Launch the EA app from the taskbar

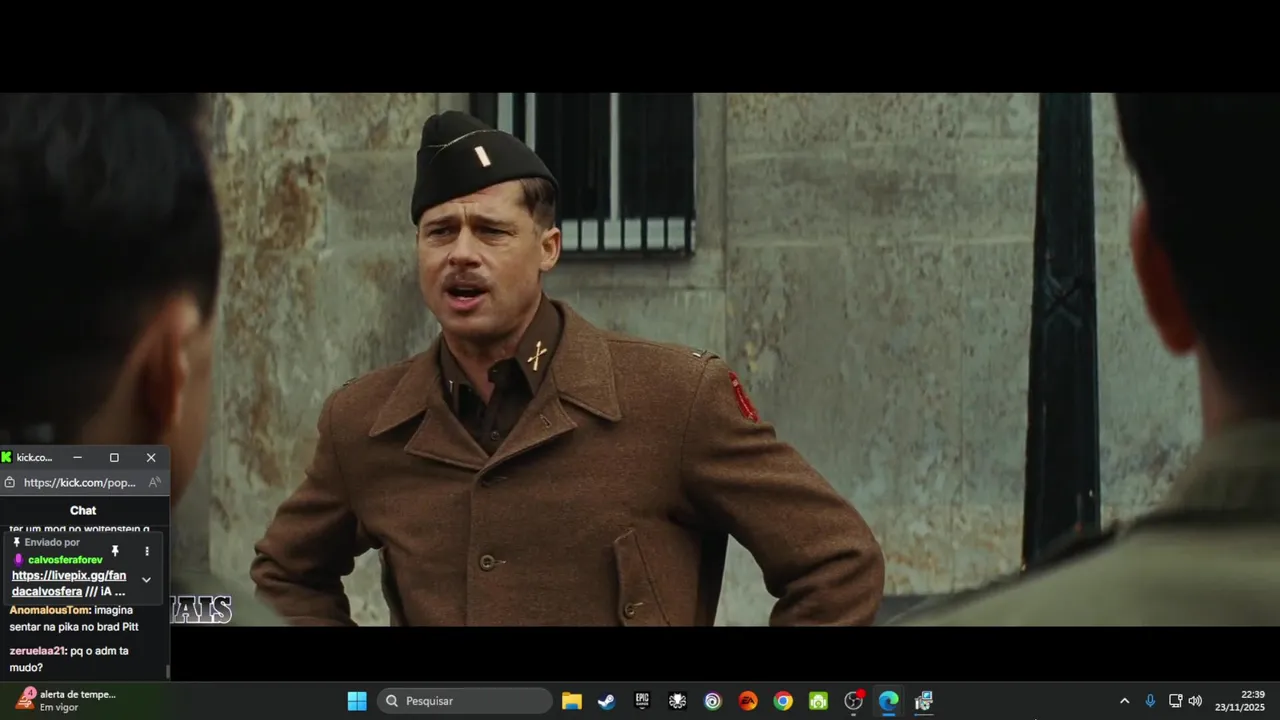[748, 701]
